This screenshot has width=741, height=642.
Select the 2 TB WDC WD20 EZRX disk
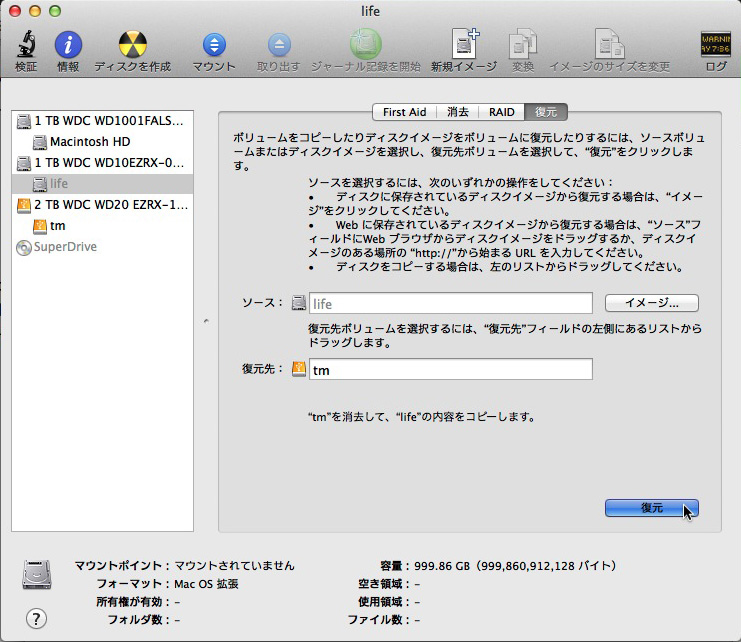point(110,205)
